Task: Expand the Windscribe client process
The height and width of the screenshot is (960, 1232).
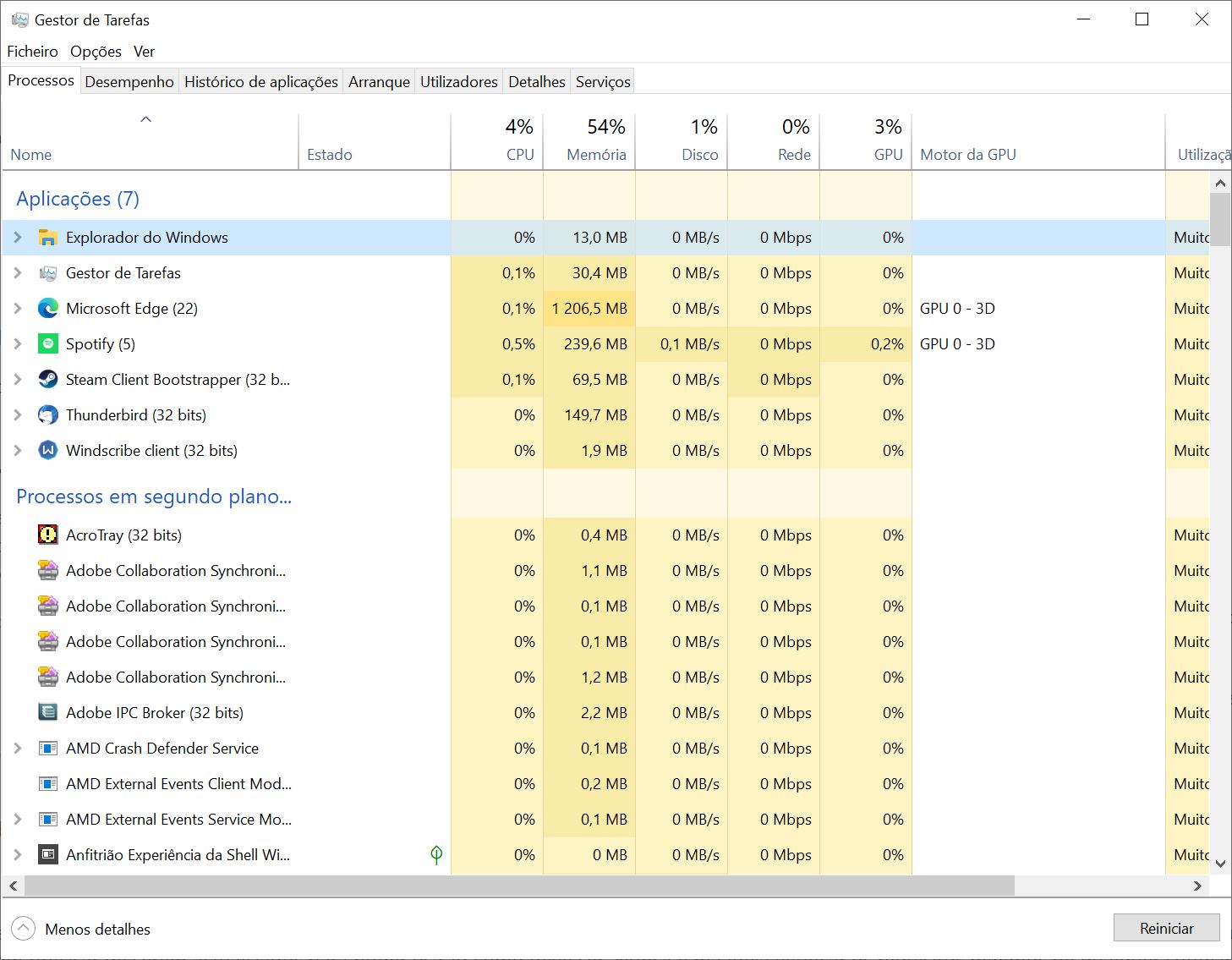Action: point(18,451)
